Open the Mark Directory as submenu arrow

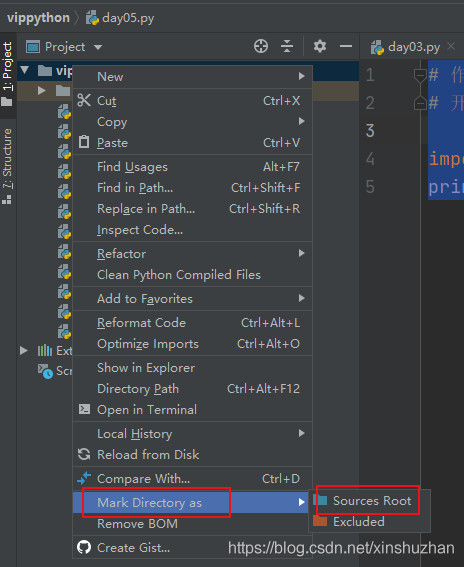[301, 502]
